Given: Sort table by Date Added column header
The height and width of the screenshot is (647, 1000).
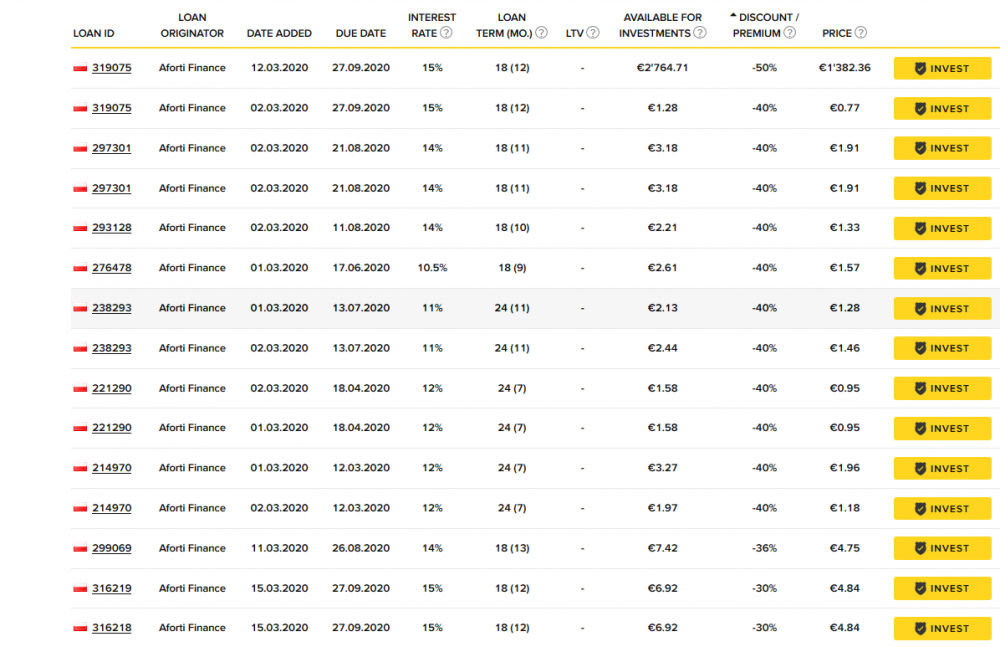Looking at the screenshot, I should (279, 33).
